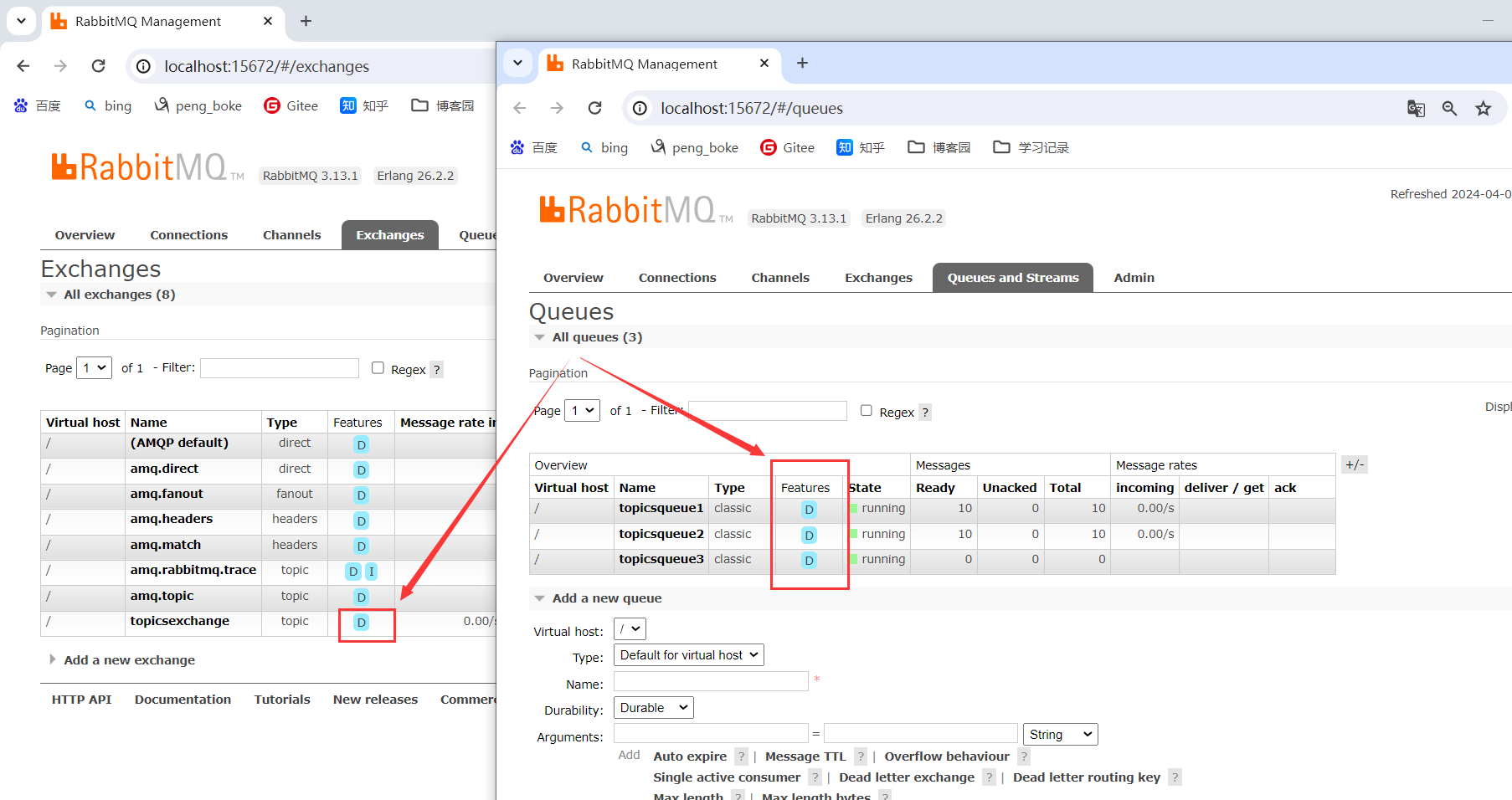The height and width of the screenshot is (800, 1512).
Task: Switch to Connections tab in queues window
Action: (x=677, y=278)
